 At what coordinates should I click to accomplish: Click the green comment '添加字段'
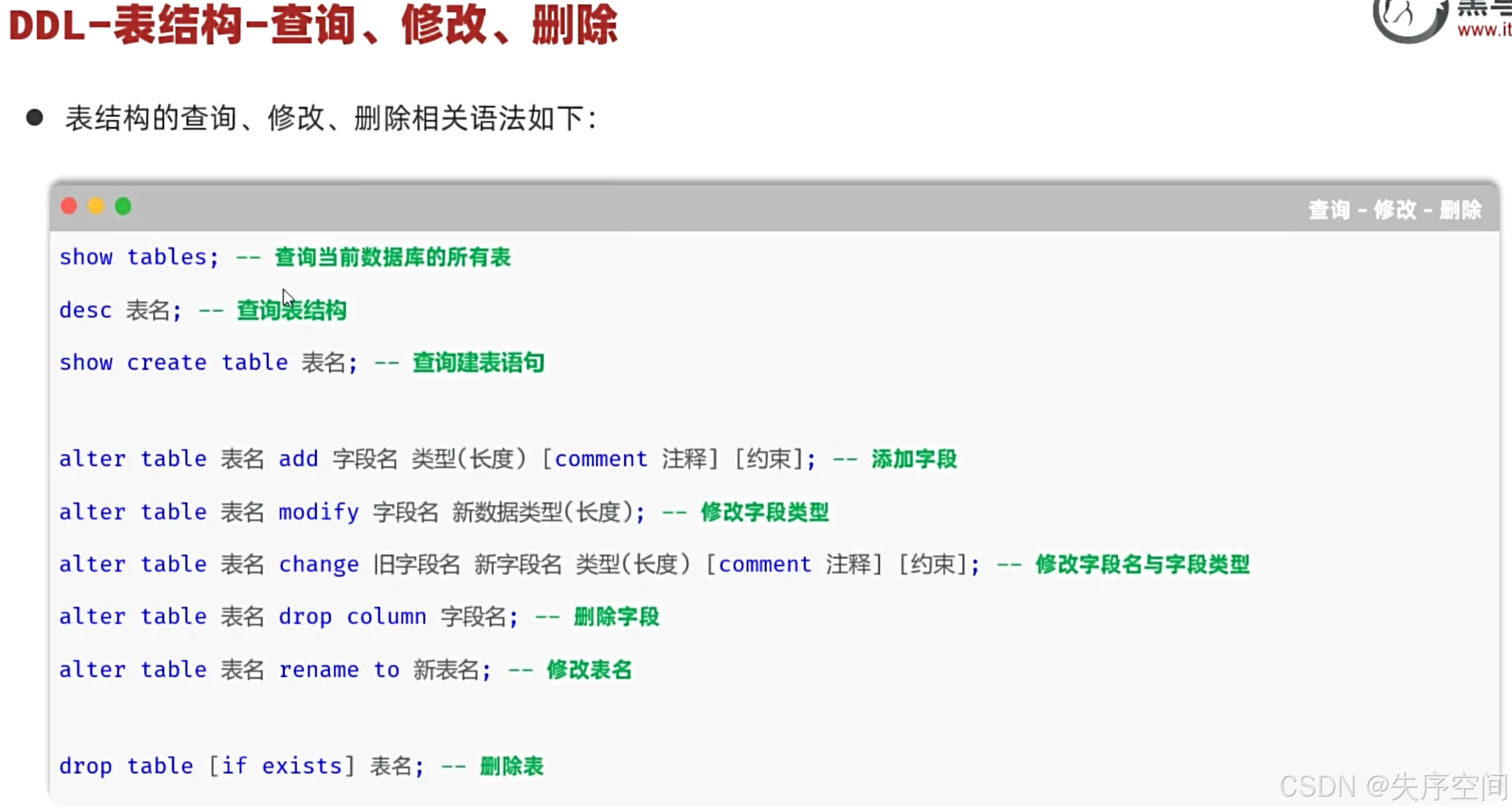tap(914, 459)
